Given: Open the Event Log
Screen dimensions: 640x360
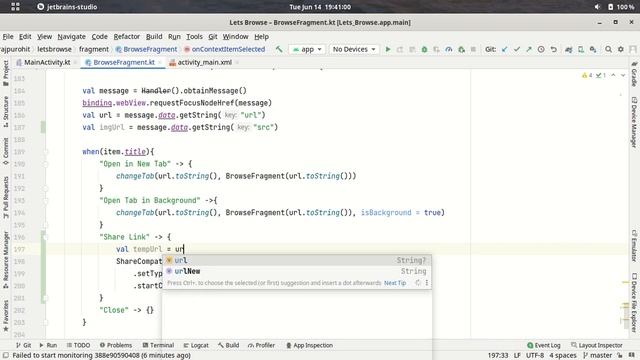Looking at the screenshot, I should (544, 345).
